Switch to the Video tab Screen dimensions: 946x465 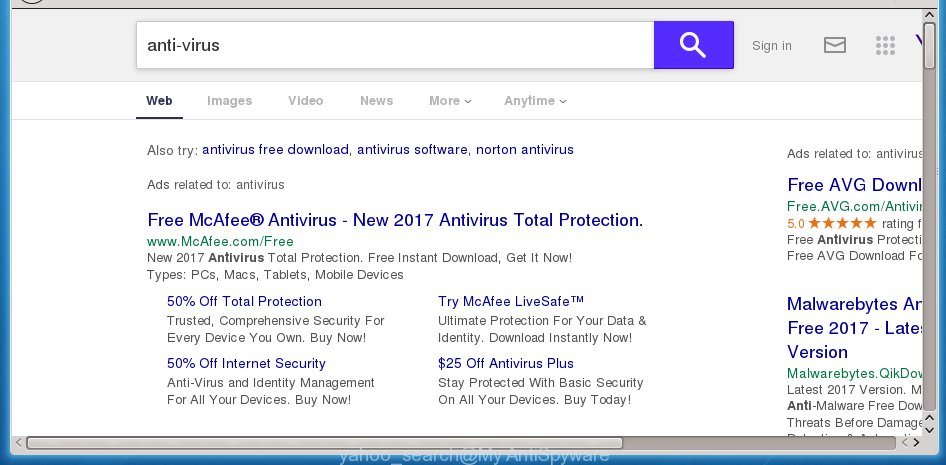pyautogui.click(x=305, y=101)
